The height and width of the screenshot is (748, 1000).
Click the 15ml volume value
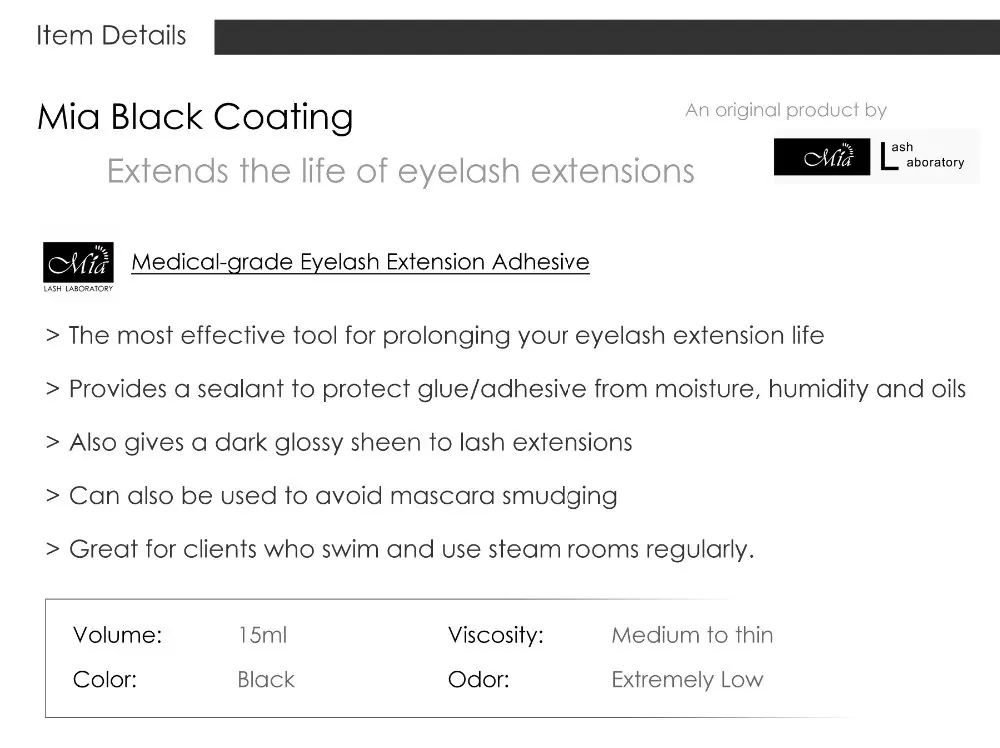(262, 635)
